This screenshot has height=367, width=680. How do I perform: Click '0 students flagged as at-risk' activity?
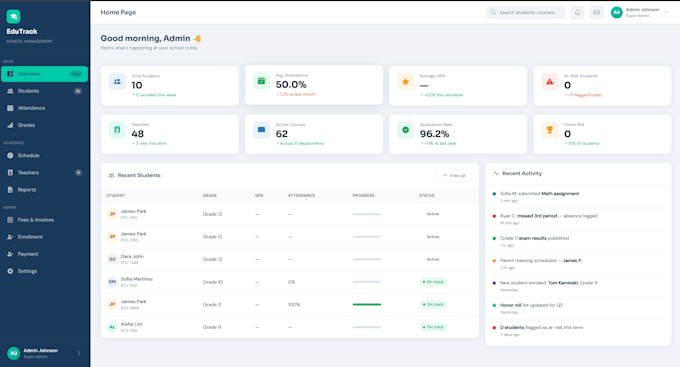click(578, 331)
